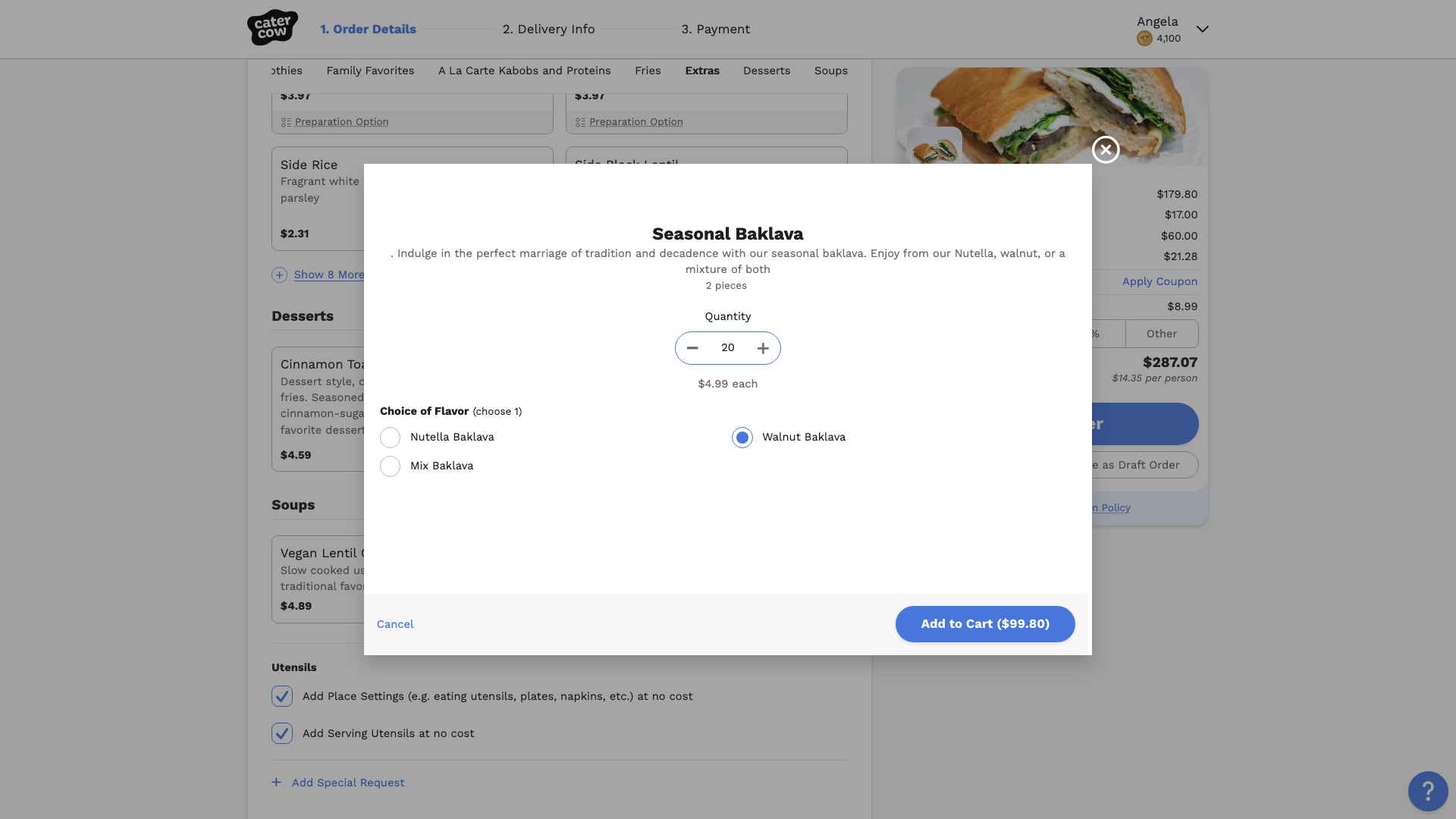Cancel the baklava dialog
The height and width of the screenshot is (819, 1456).
coord(395,624)
